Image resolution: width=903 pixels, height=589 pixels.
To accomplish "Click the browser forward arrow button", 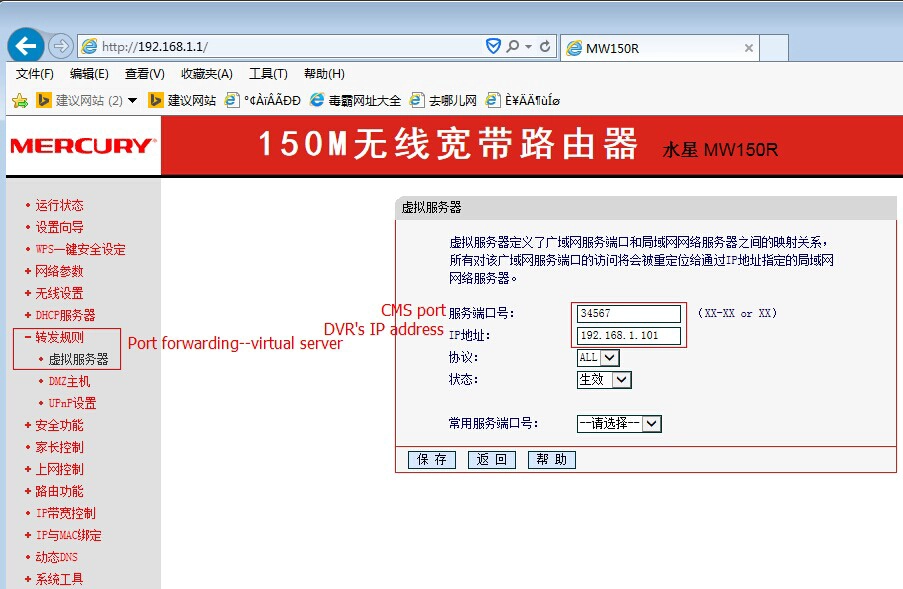I will click(60, 46).
